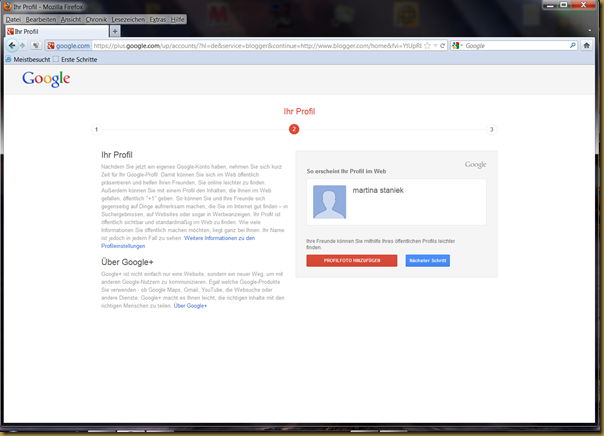Click the browser Forward arrow button
The height and width of the screenshot is (436, 604).
click(x=22, y=45)
